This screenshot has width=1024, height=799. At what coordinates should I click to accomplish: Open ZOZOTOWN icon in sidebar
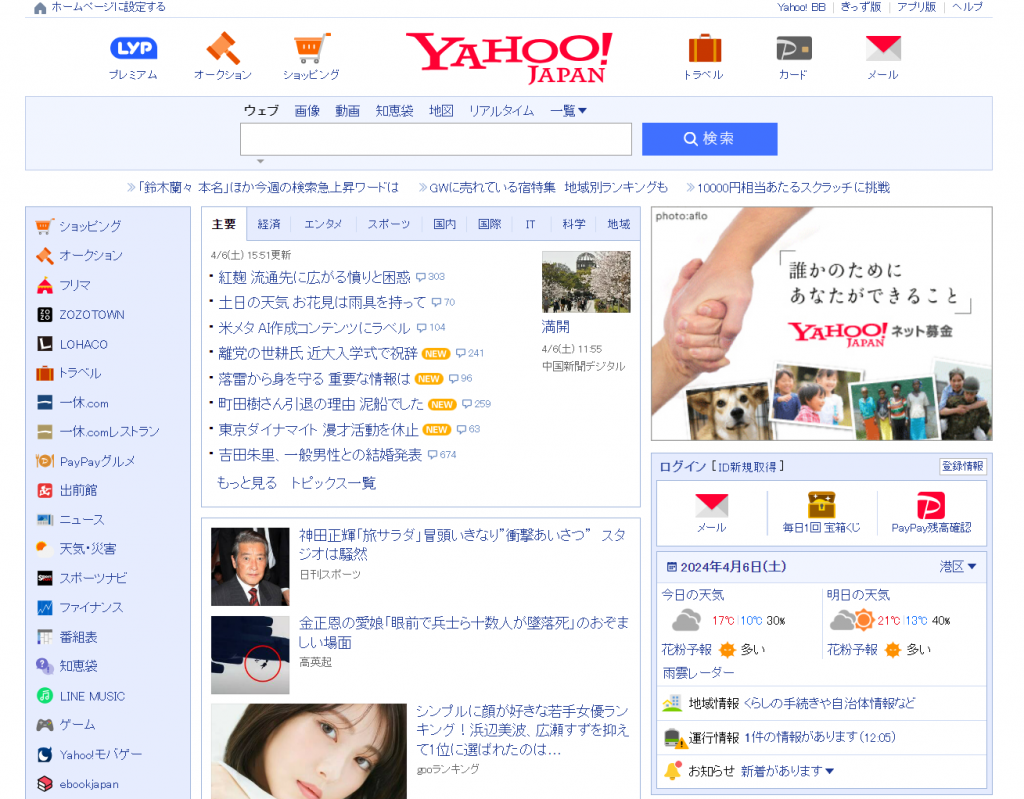point(44,315)
